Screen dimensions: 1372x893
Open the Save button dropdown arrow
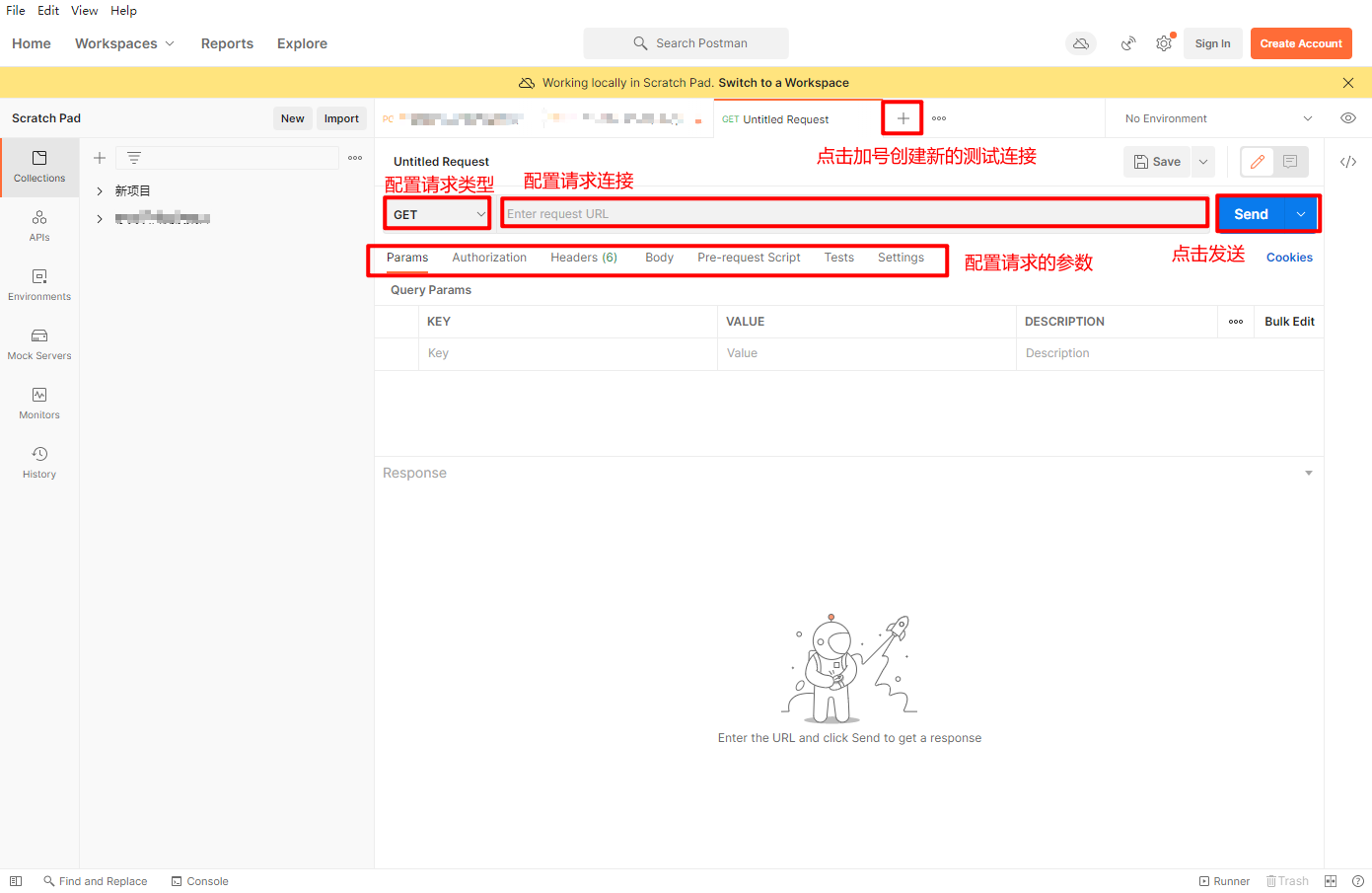(x=1203, y=162)
